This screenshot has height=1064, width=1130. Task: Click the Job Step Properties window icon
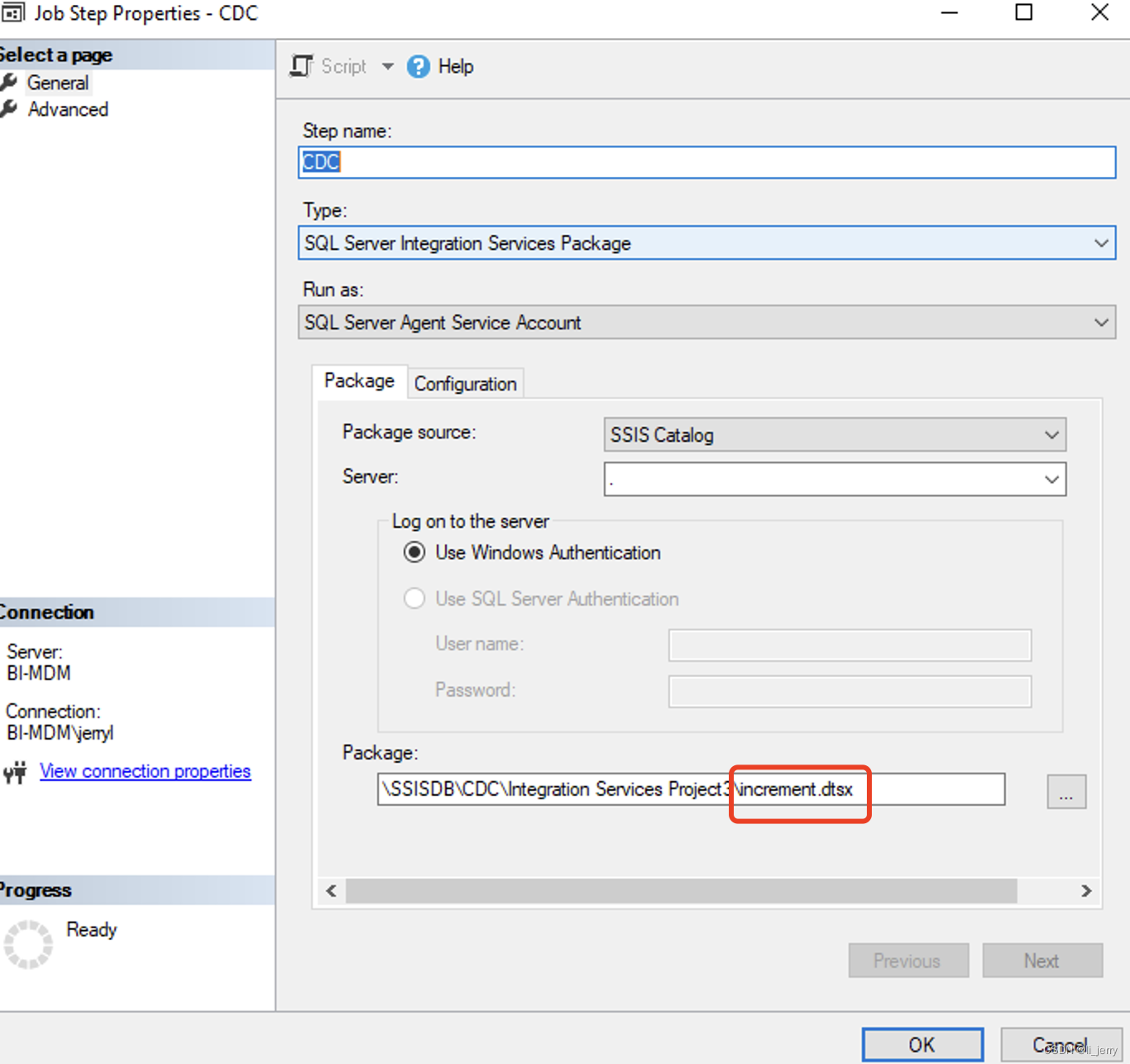coord(12,12)
